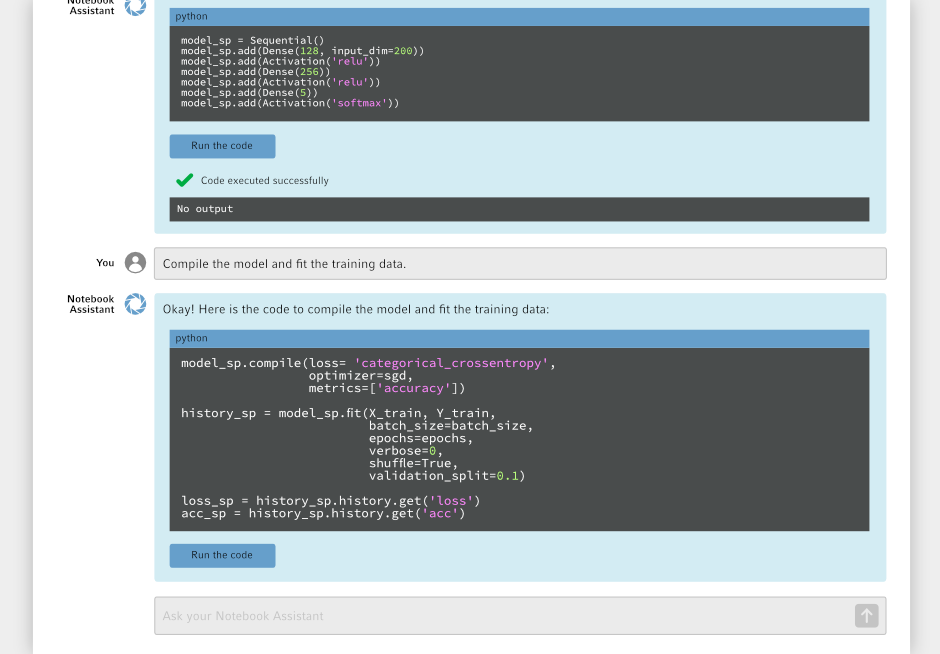Click the user avatar icon beside You
The width and height of the screenshot is (940, 654).
pyautogui.click(x=135, y=263)
